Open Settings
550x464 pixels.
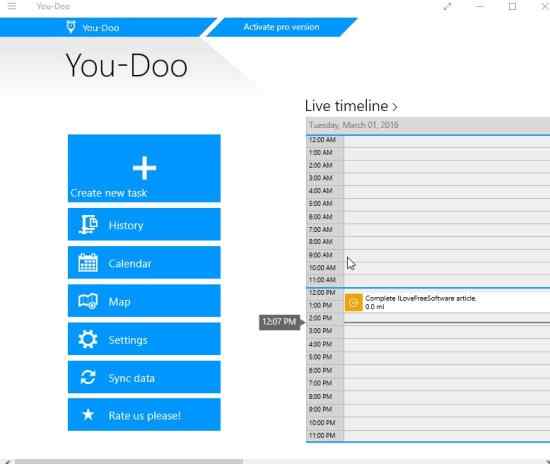(144, 339)
